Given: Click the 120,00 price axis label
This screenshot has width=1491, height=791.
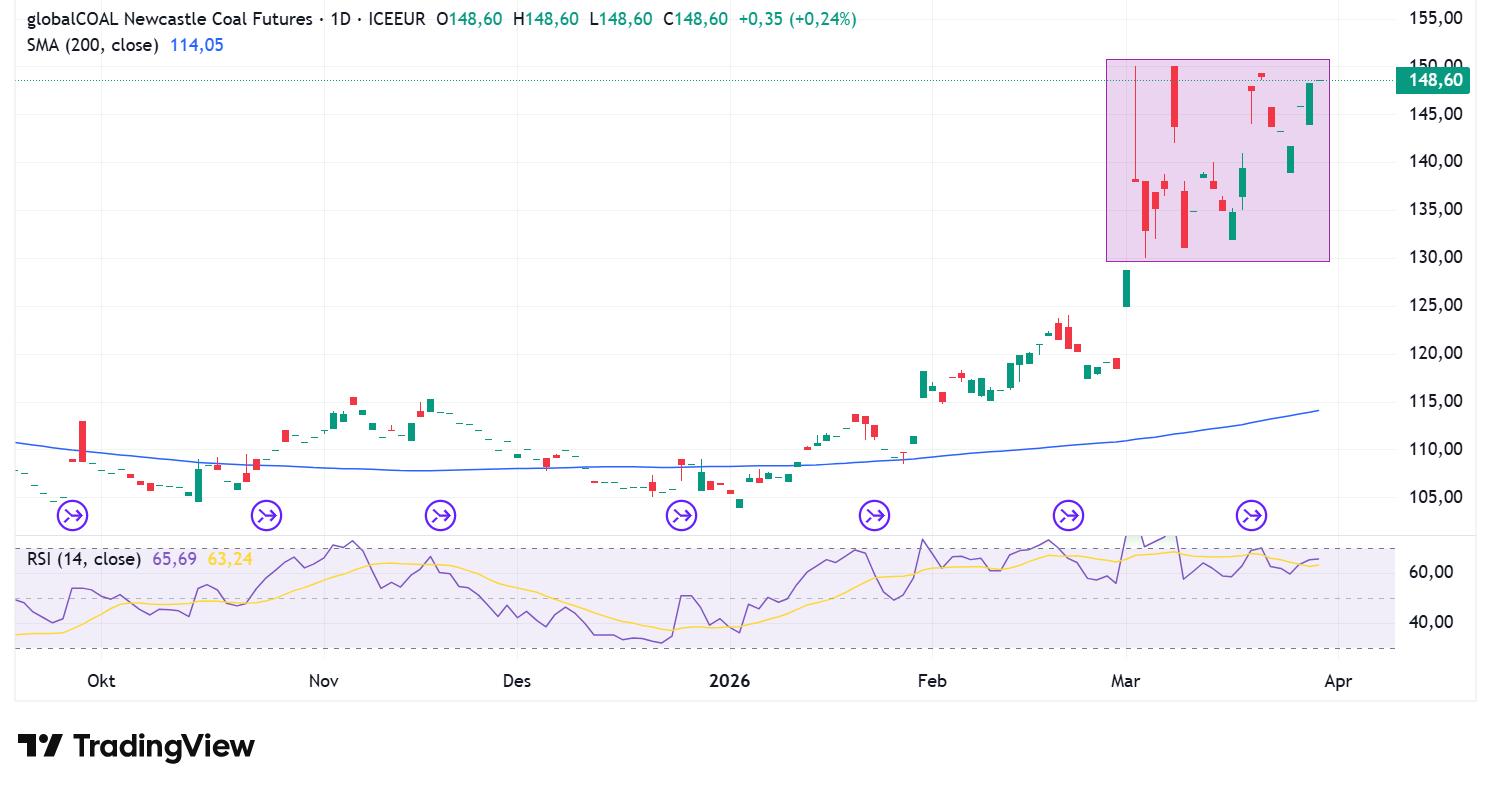Looking at the screenshot, I should (x=1434, y=353).
